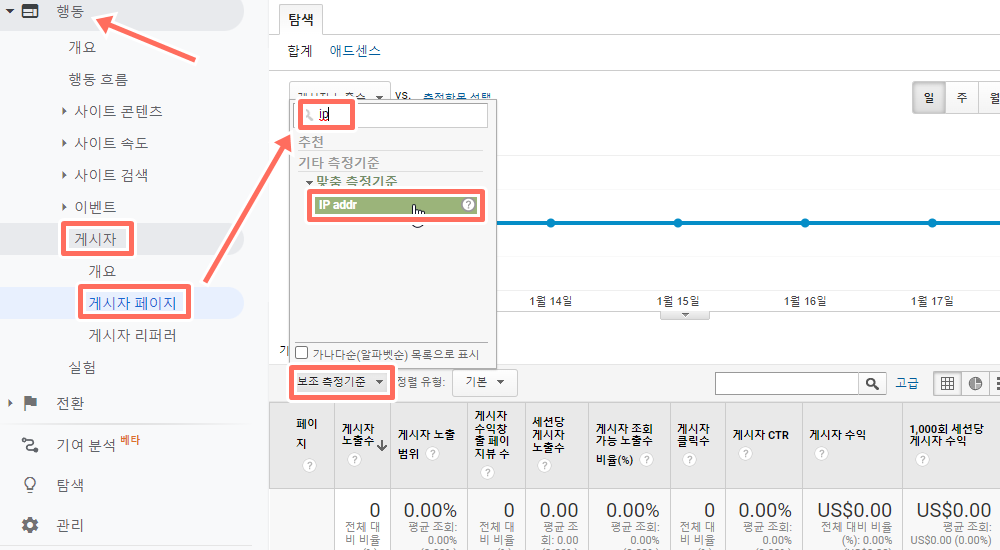Click the 기여 분석 icon
This screenshot has width=1000, height=550.
pyautogui.click(x=30, y=445)
